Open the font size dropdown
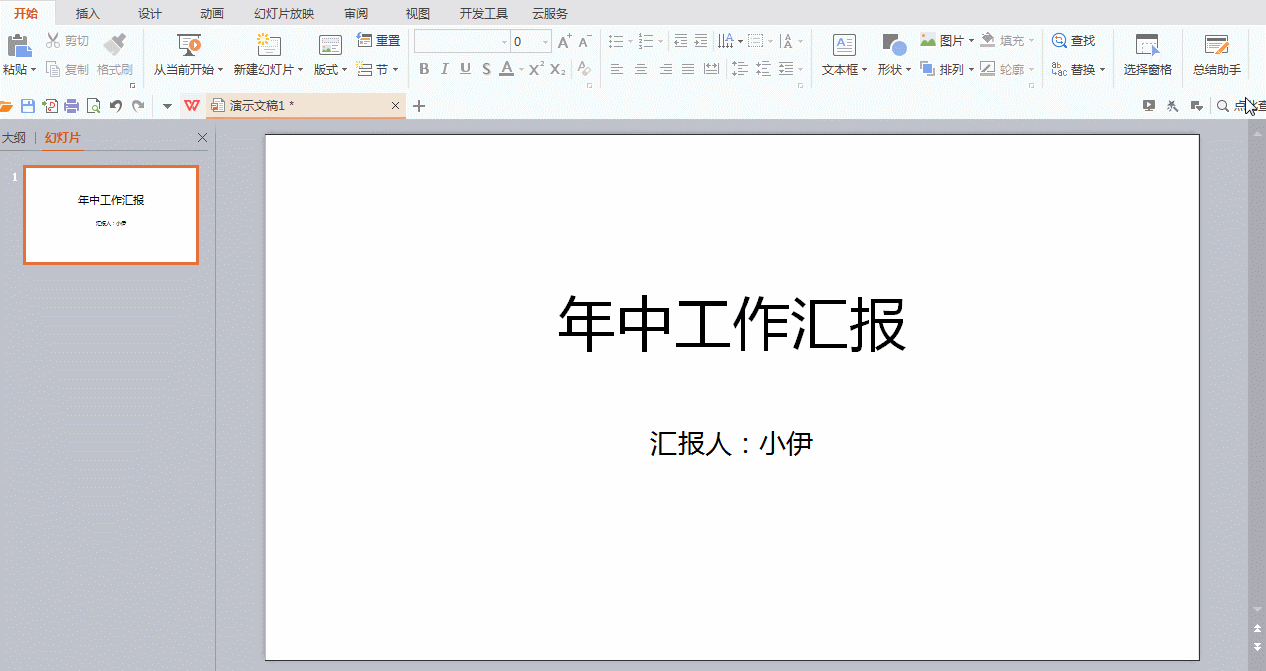This screenshot has height=671, width=1266. (545, 42)
